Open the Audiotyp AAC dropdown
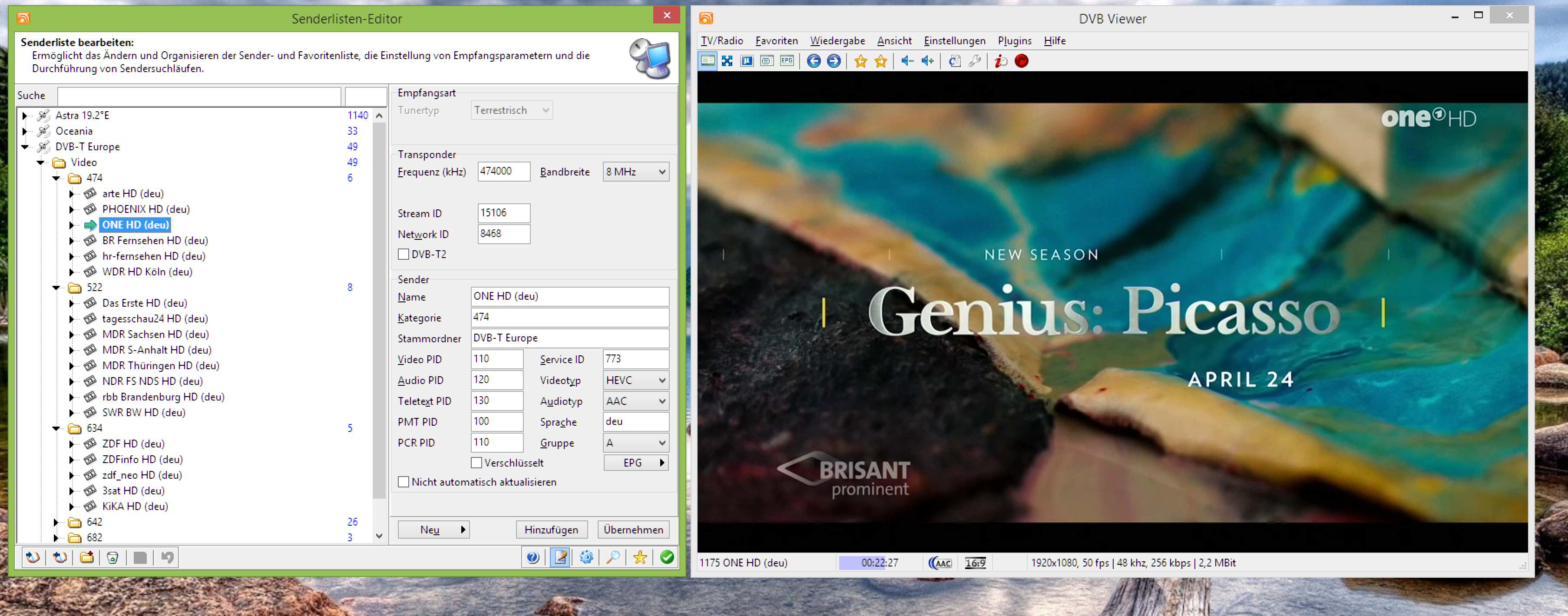The width and height of the screenshot is (1568, 616). [x=635, y=401]
